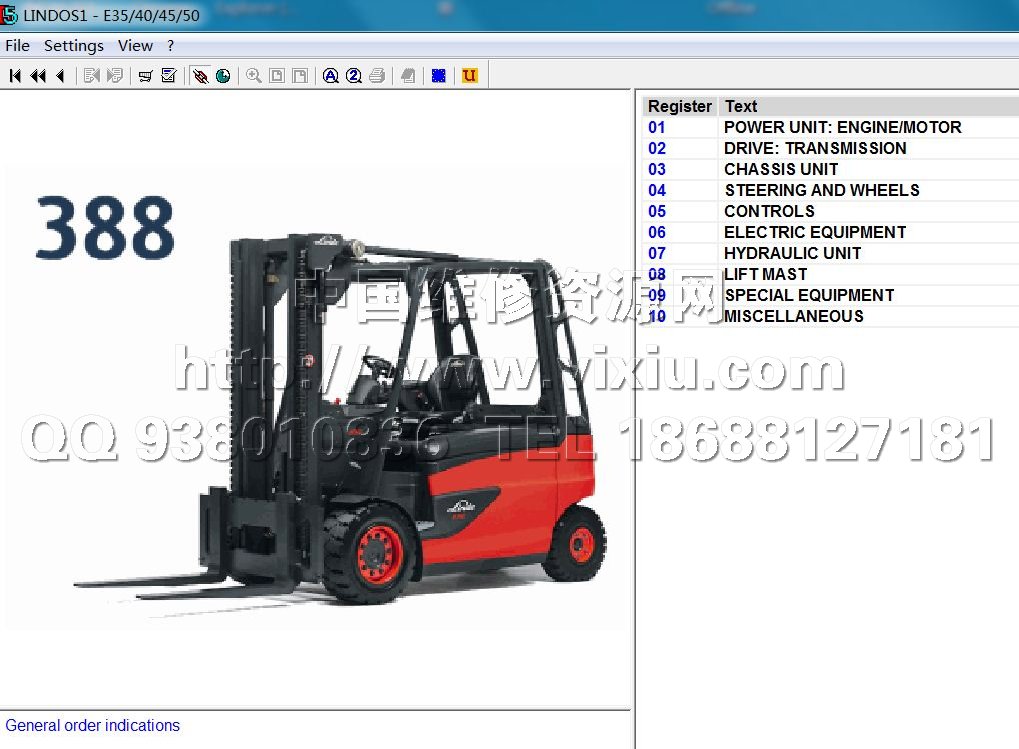Image resolution: width=1019 pixels, height=749 pixels.
Task: Click the globe icon in toolbar
Action: click(x=223, y=76)
